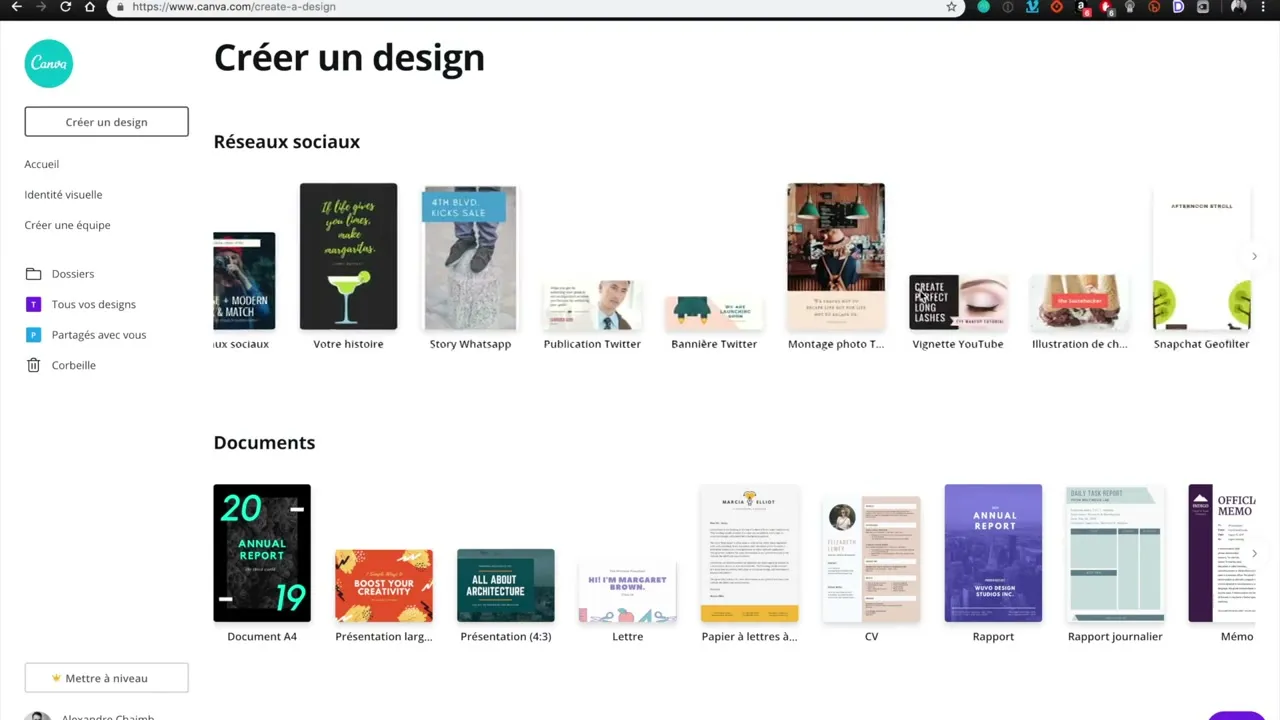Expand the Réseaux sociaux carousel right arrow
The height and width of the screenshot is (720, 1280).
(x=1254, y=256)
